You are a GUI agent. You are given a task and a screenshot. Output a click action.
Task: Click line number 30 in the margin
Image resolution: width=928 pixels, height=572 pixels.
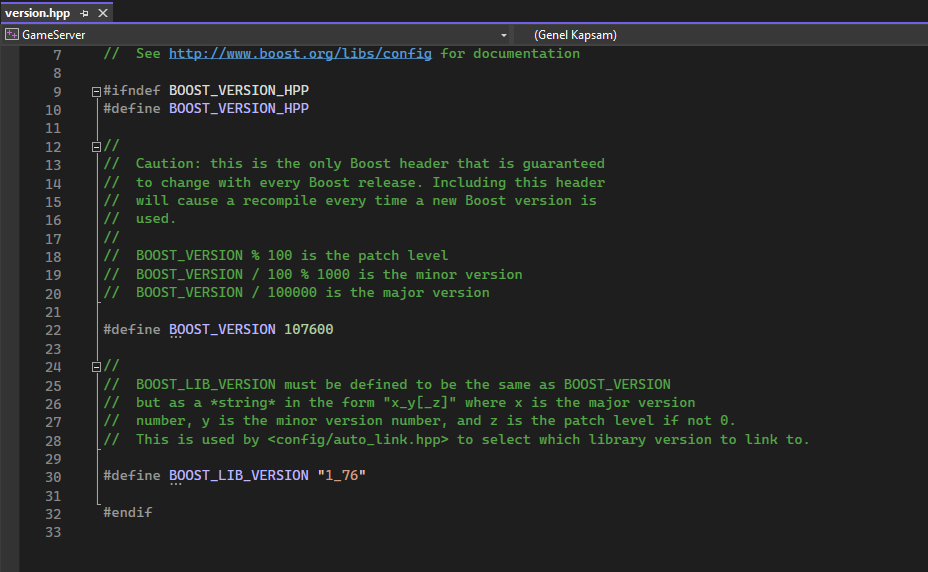pyautogui.click(x=53, y=477)
